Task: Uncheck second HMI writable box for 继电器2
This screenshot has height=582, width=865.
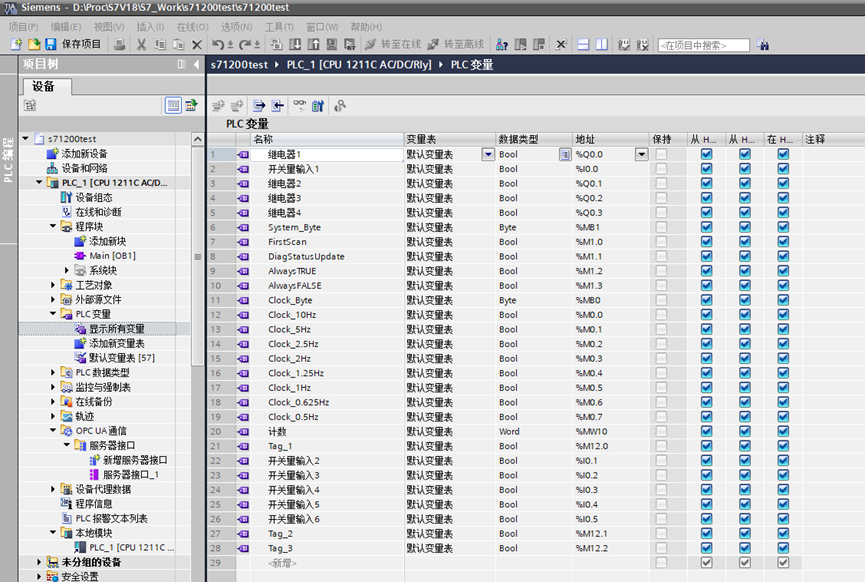Action: tap(745, 184)
